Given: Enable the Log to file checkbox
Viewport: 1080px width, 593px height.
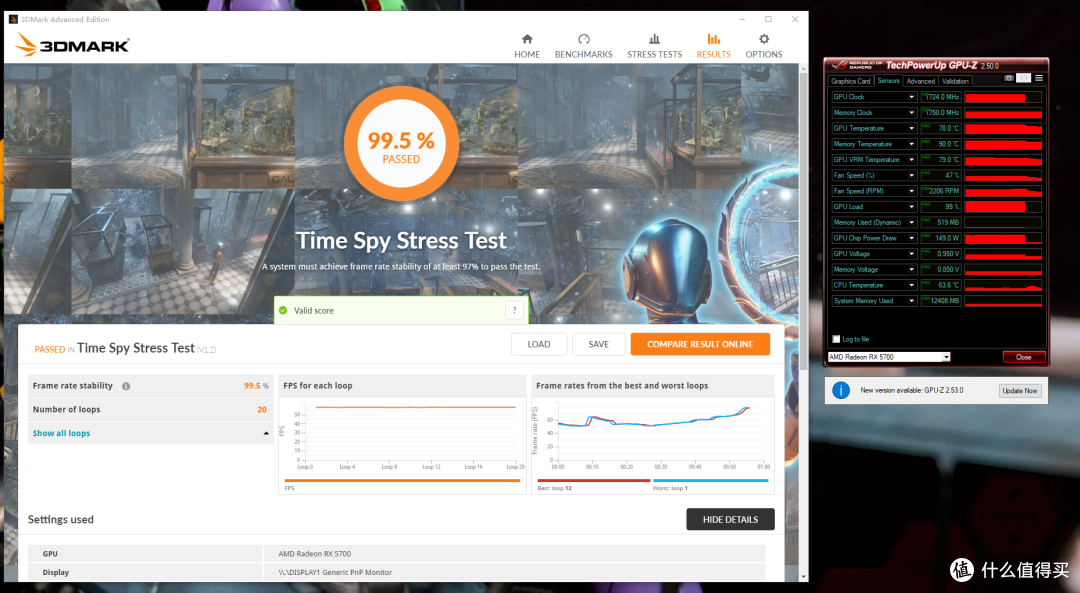Looking at the screenshot, I should (x=836, y=339).
